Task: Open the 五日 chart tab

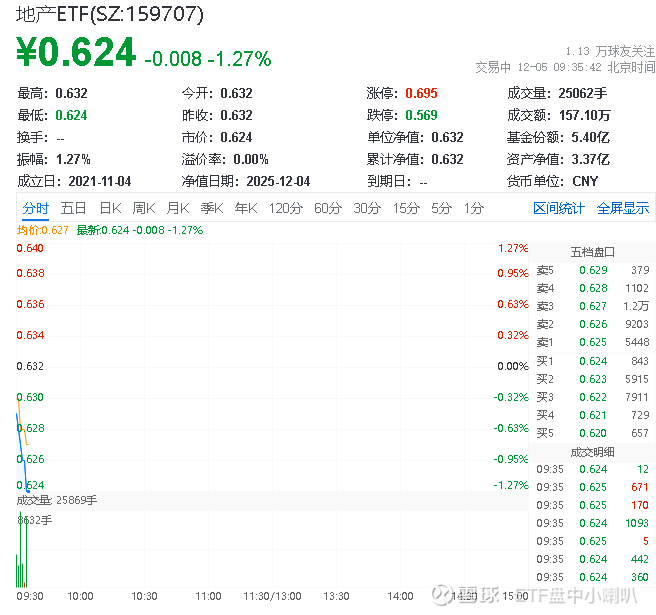Action: pos(73,208)
